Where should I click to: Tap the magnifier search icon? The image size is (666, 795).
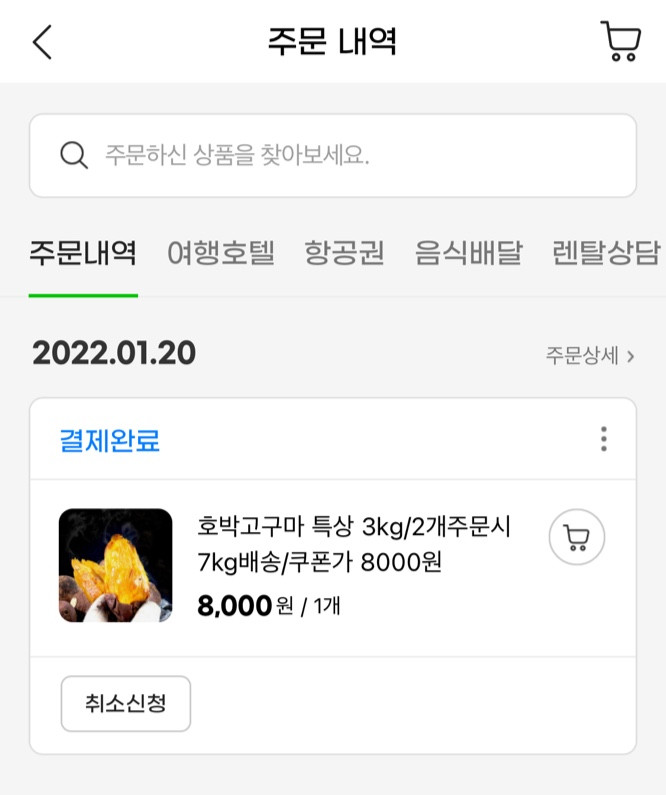74,155
